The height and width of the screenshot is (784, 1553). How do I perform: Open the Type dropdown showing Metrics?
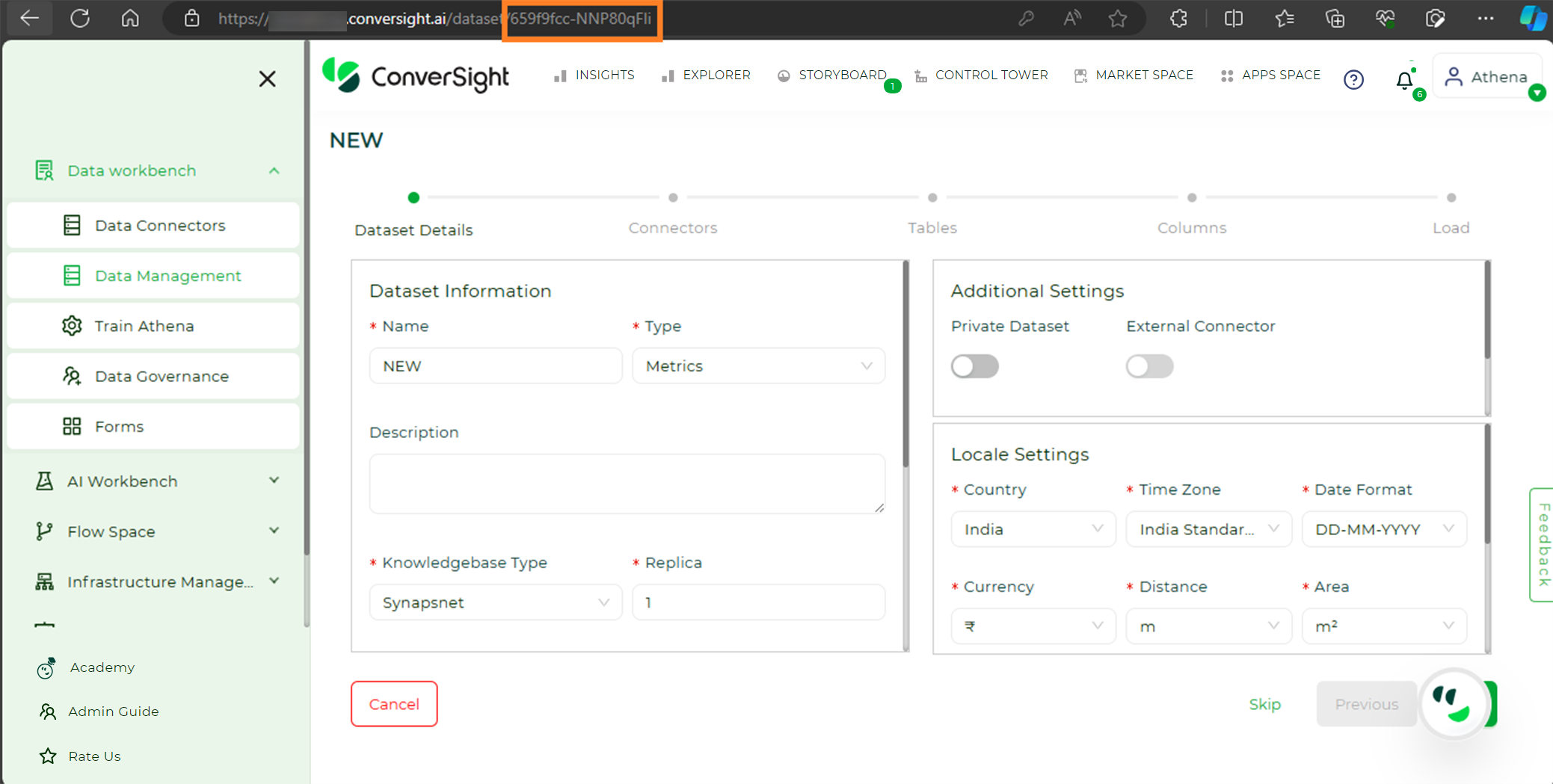tap(757, 365)
